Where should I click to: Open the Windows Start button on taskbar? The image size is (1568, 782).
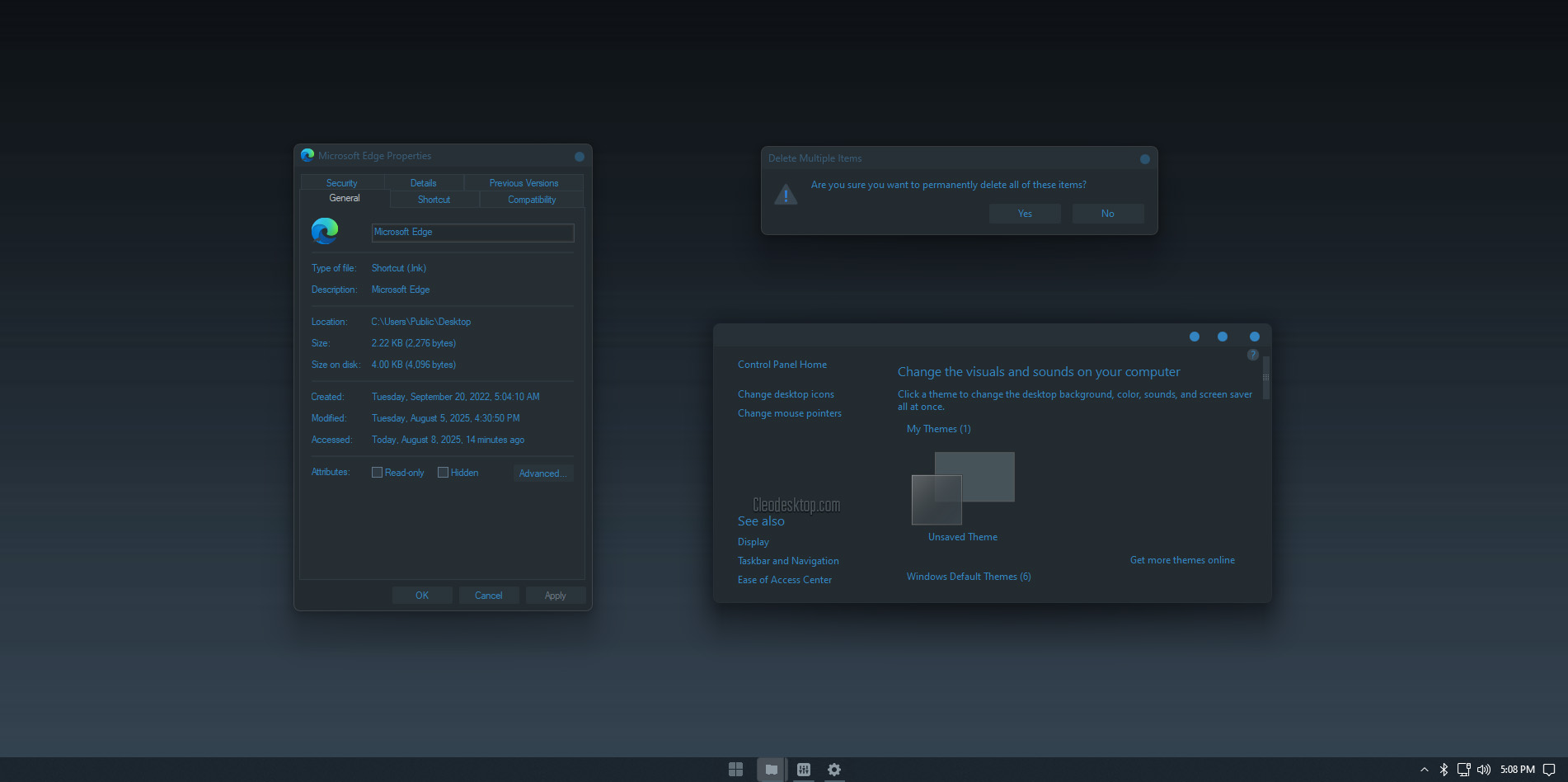(736, 770)
